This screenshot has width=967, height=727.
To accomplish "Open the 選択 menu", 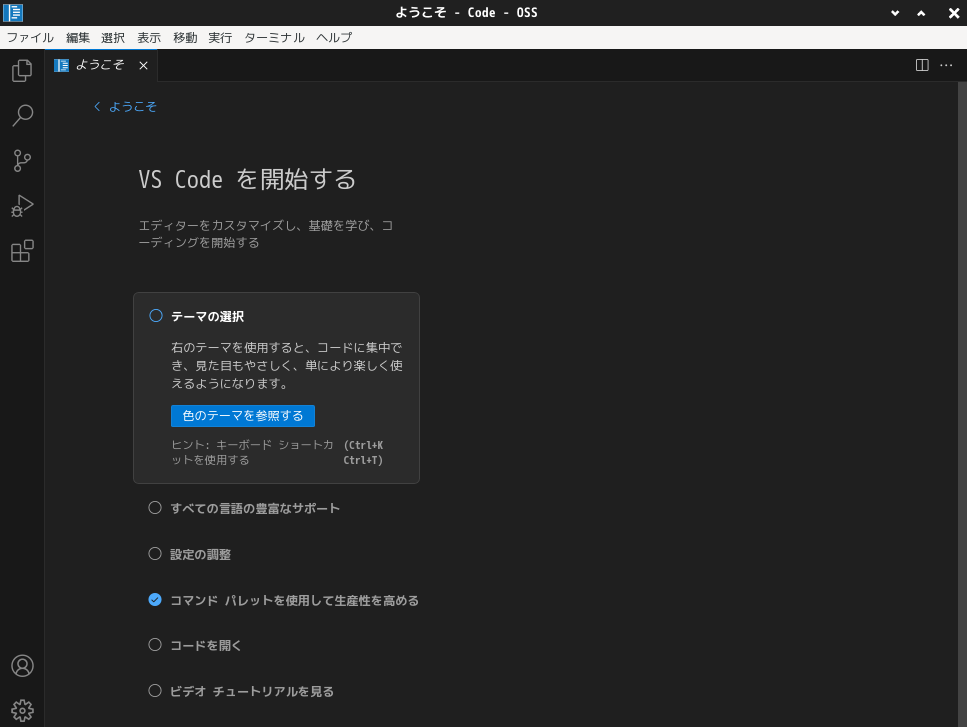I will pos(113,38).
